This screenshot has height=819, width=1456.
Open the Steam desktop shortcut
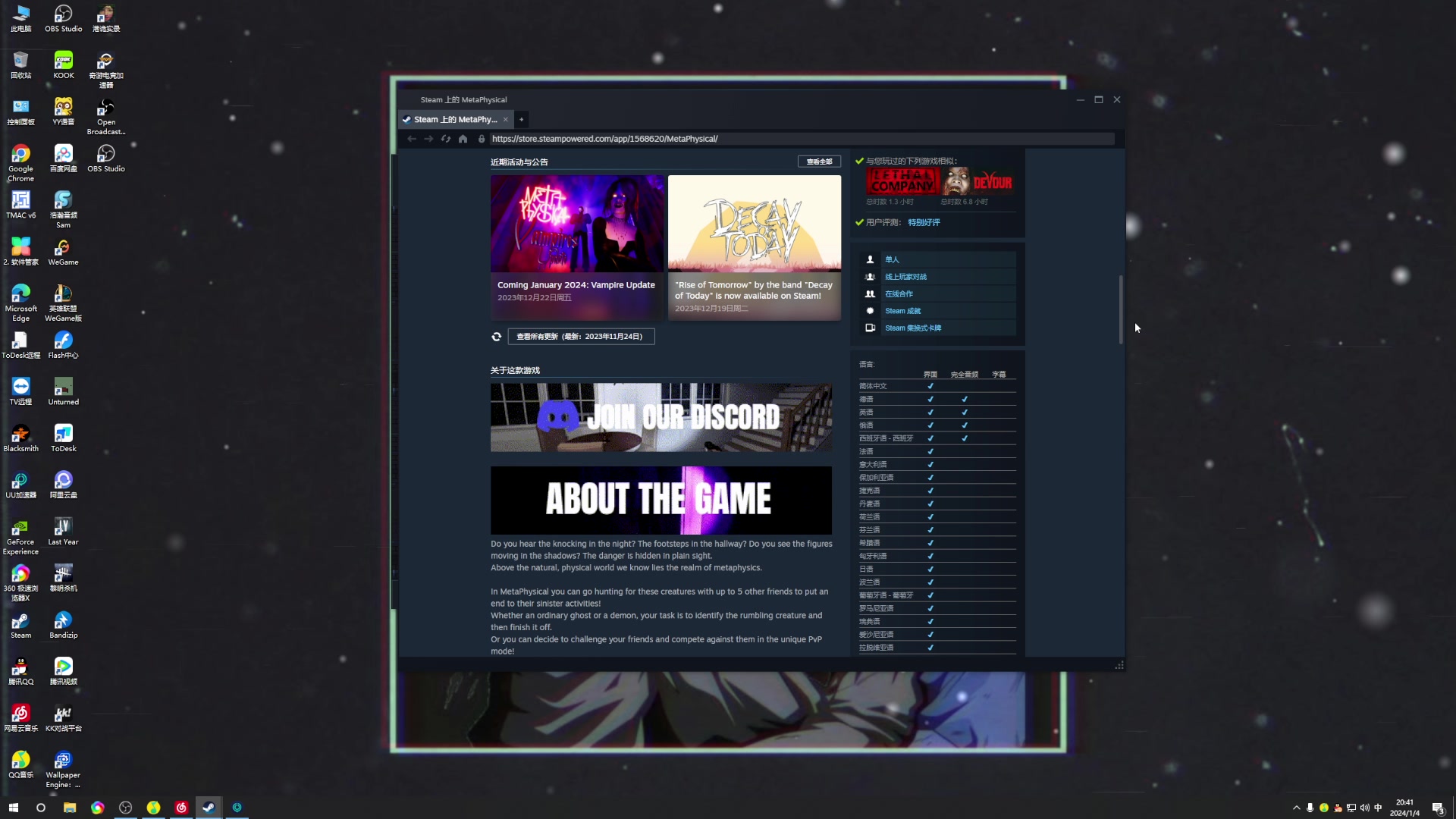click(x=21, y=625)
